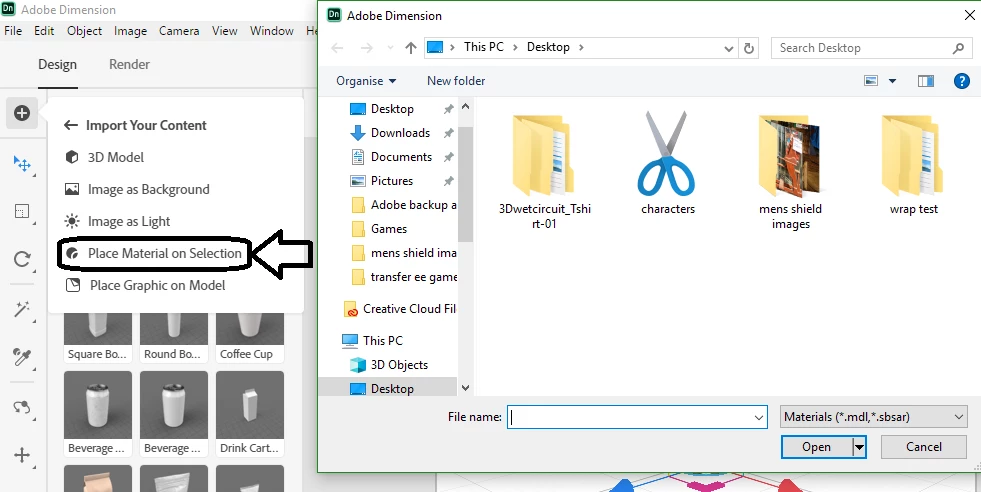Select pinned Desktop in Quick access

pos(392,109)
